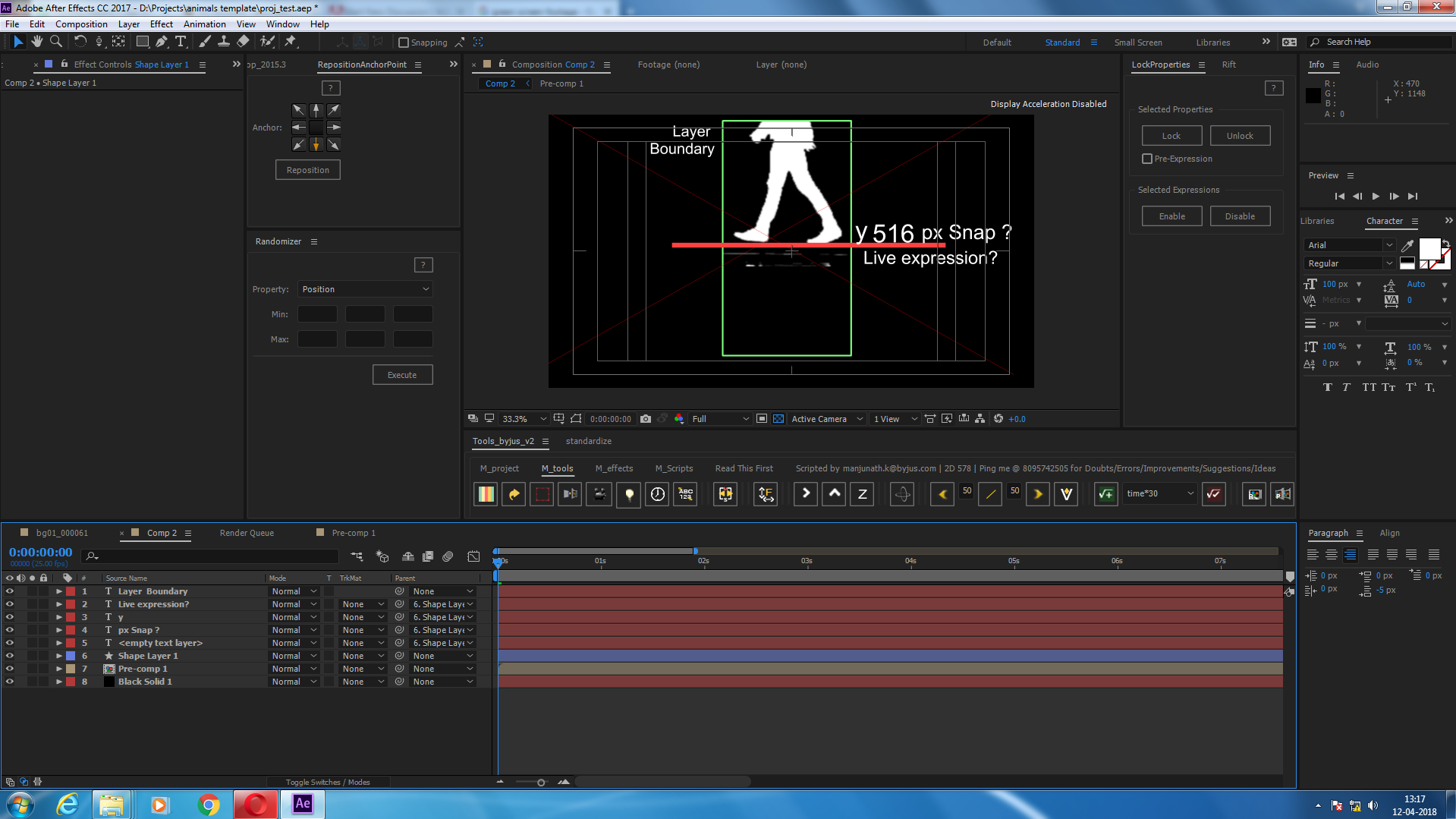Open the Property dropdown showing Position
1456x819 pixels.
click(365, 289)
